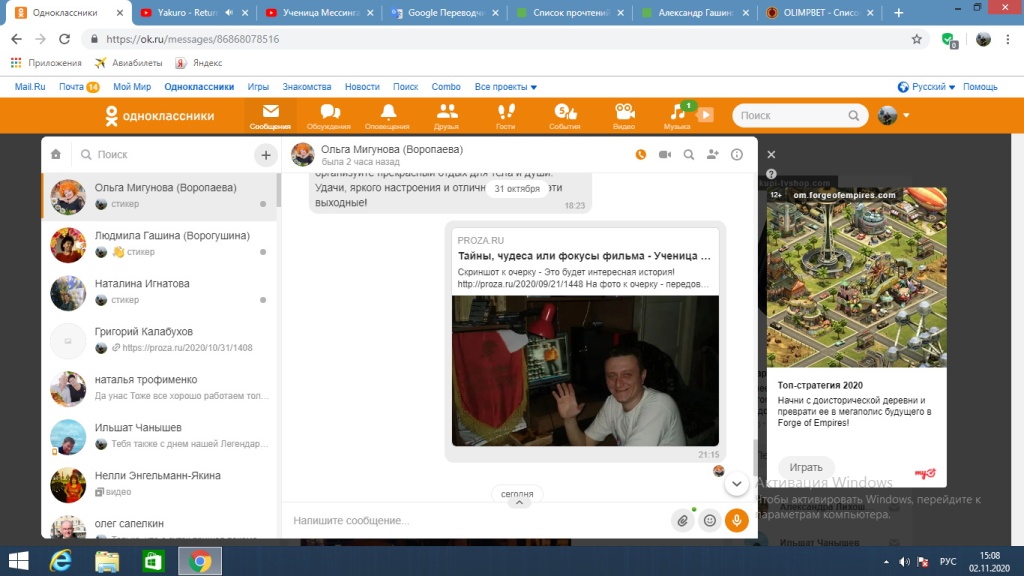
Task: Expand the сегодня date chevron
Action: 519,503
